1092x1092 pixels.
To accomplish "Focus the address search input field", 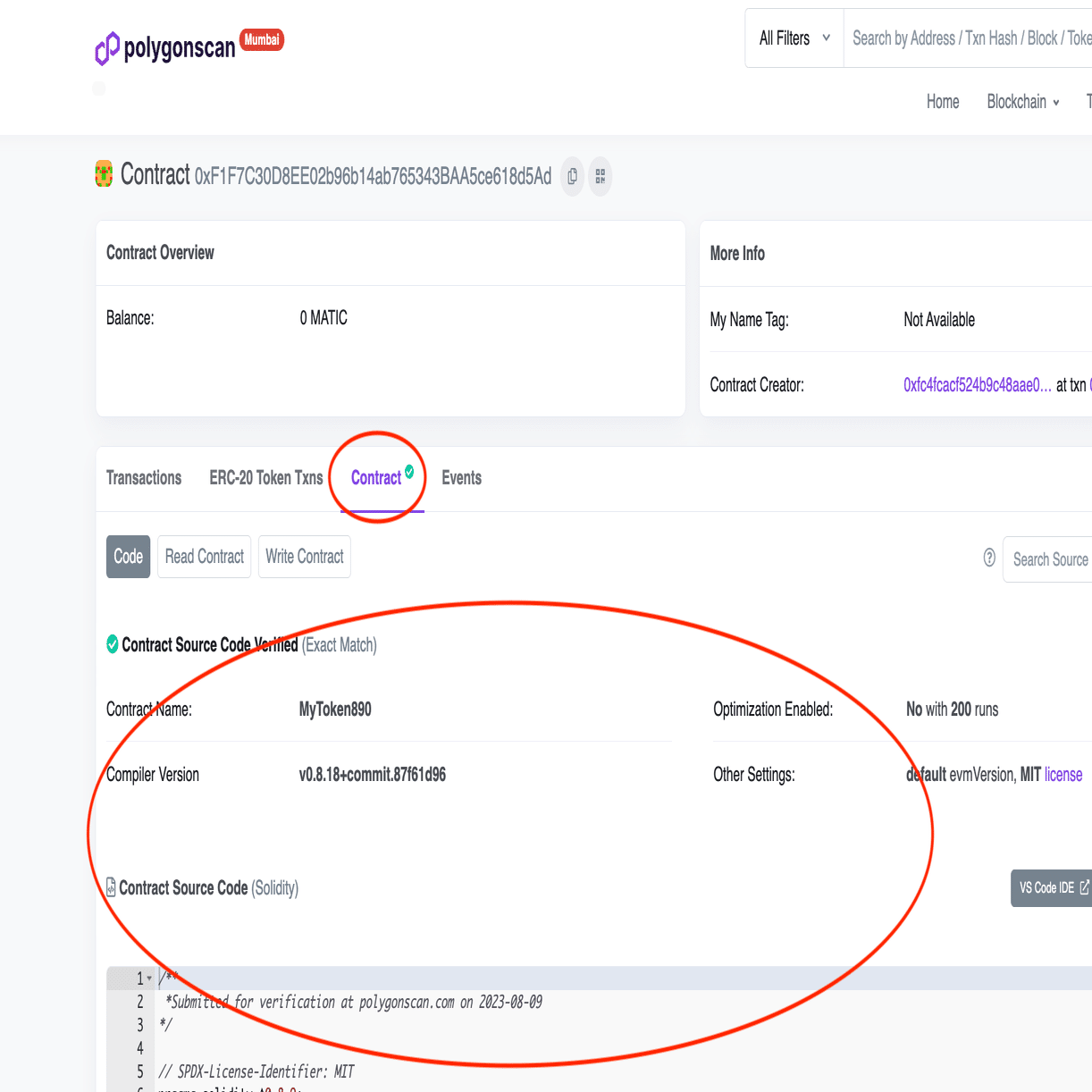I will [x=968, y=38].
